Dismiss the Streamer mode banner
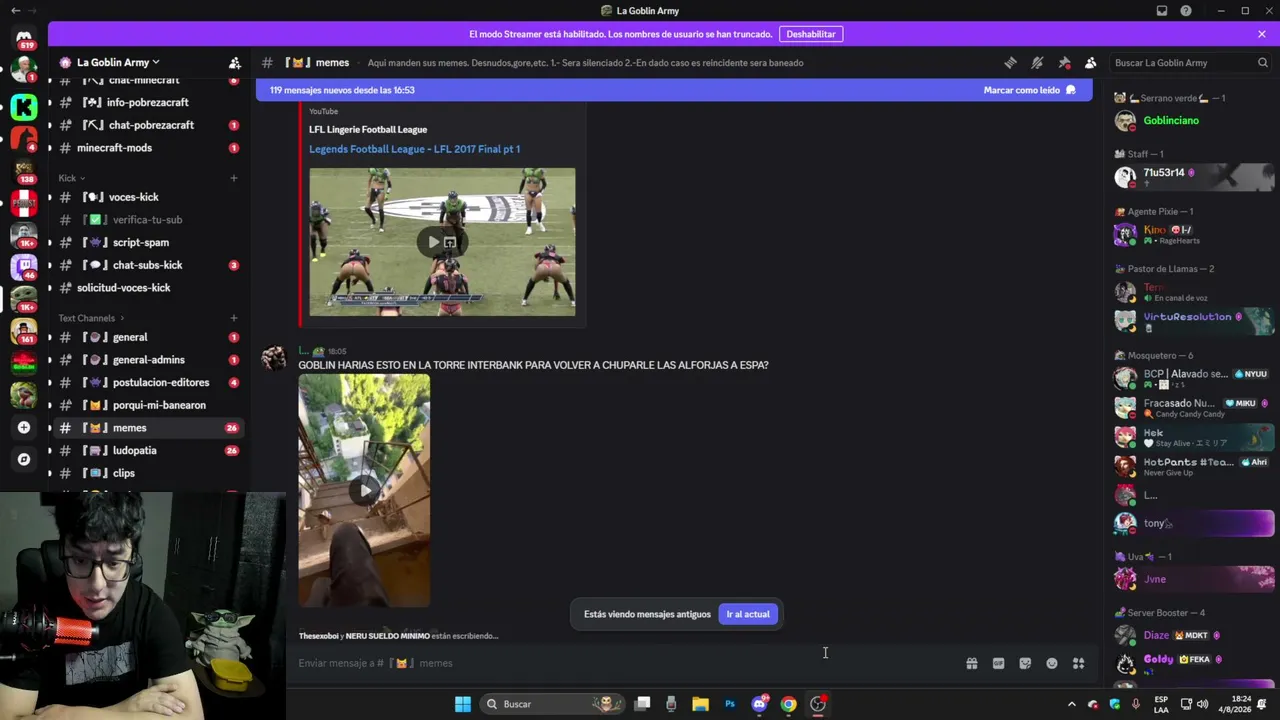Image resolution: width=1280 pixels, height=720 pixels. (x=1262, y=34)
